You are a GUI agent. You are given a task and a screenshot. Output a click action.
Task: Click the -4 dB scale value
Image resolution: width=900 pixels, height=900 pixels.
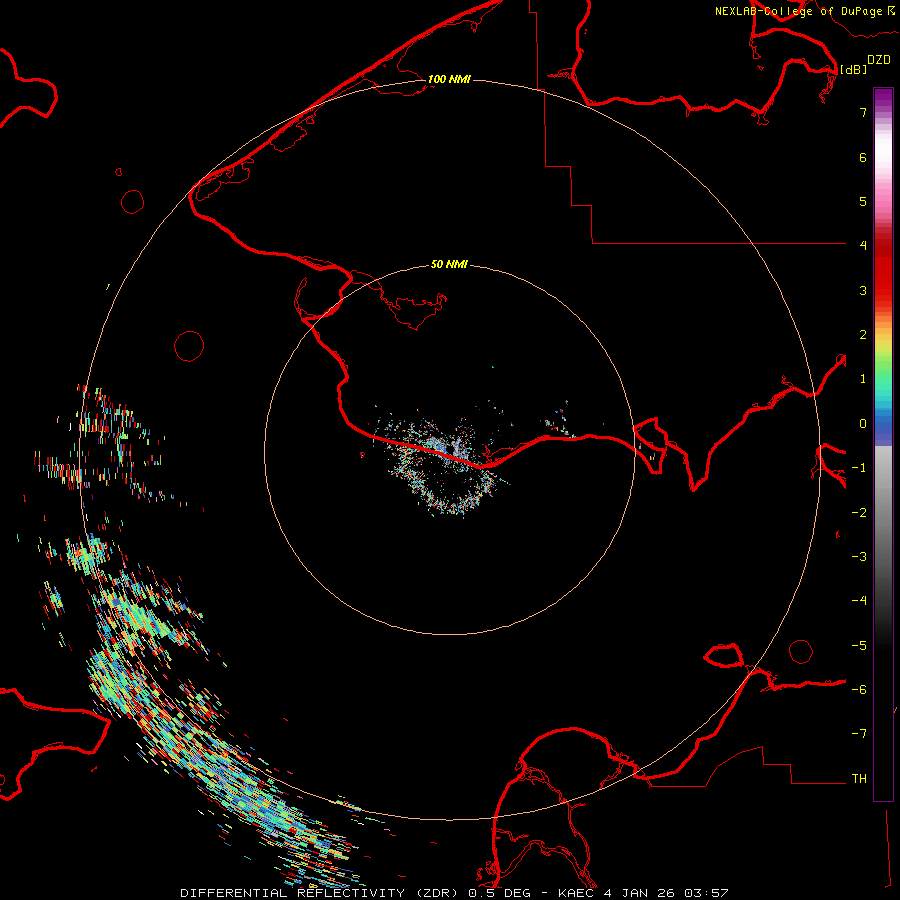click(859, 601)
